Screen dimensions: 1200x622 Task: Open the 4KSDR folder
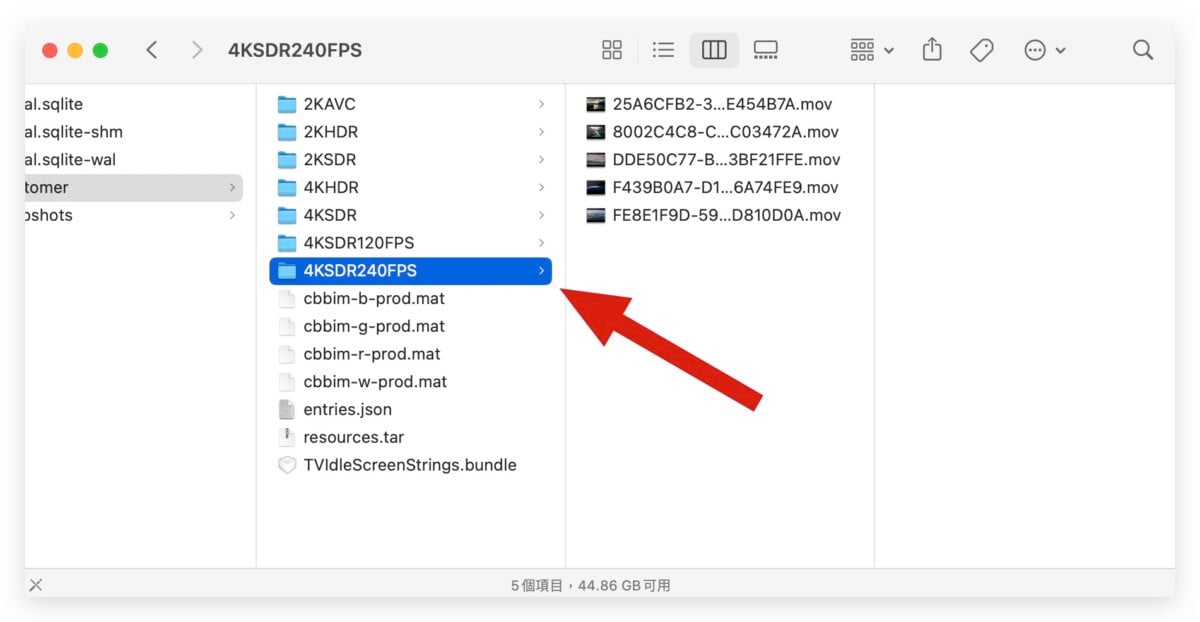coord(411,215)
